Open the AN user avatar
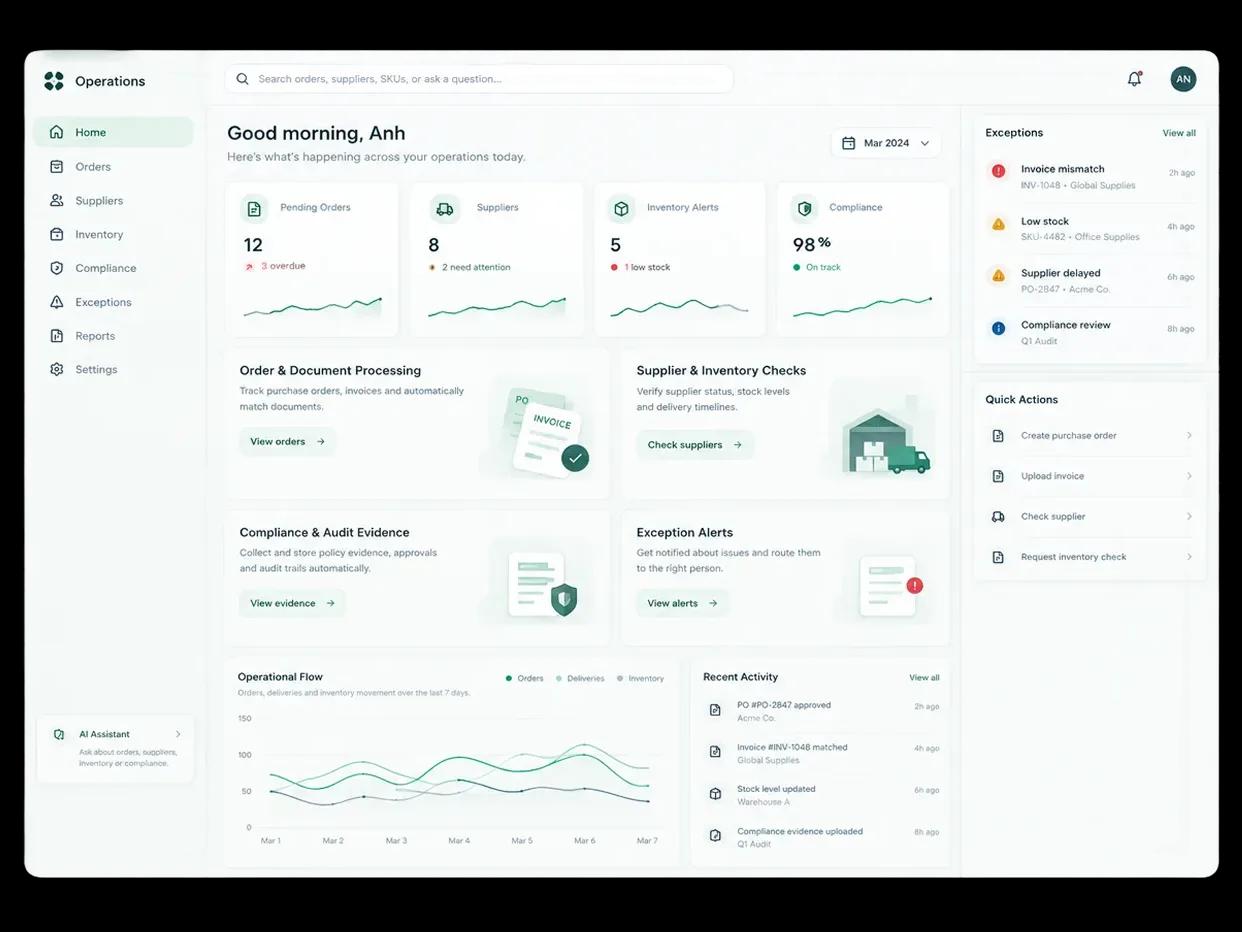The image size is (1242, 932). [x=1183, y=79]
